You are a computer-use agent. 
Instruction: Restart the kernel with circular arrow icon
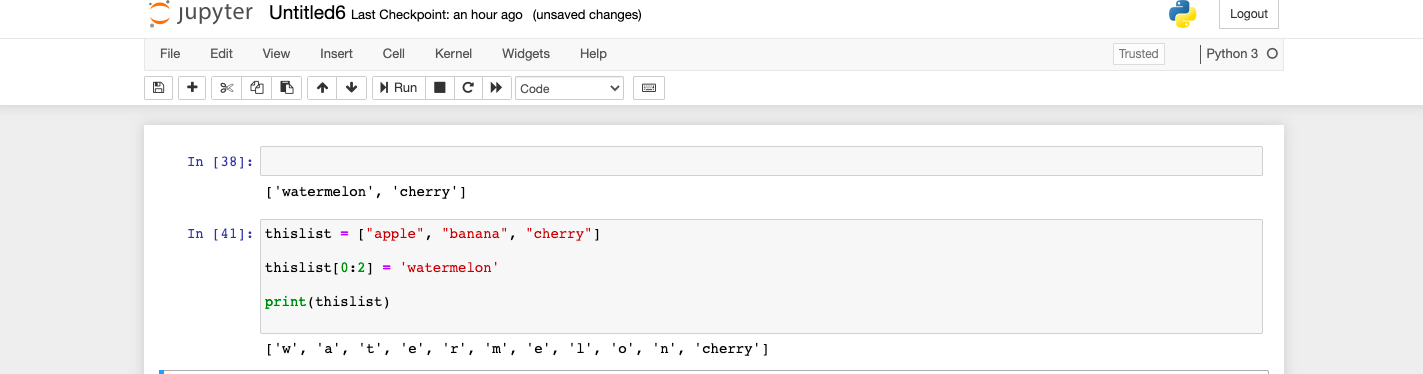point(467,88)
